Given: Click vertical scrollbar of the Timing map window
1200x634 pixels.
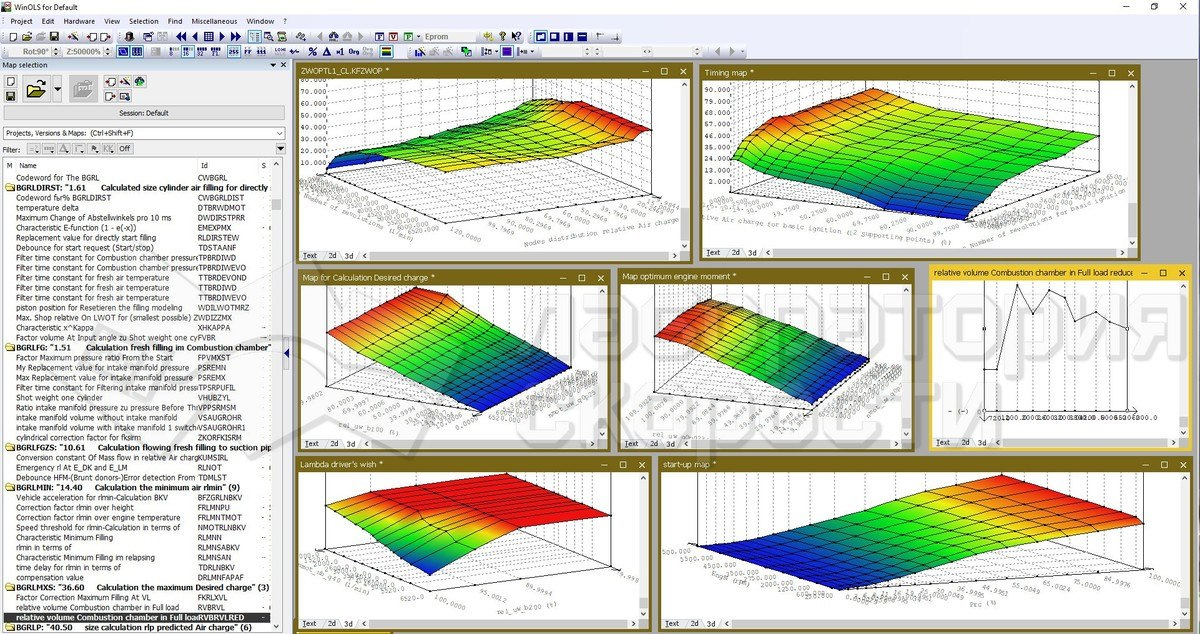Looking at the screenshot, I should click(x=1132, y=165).
